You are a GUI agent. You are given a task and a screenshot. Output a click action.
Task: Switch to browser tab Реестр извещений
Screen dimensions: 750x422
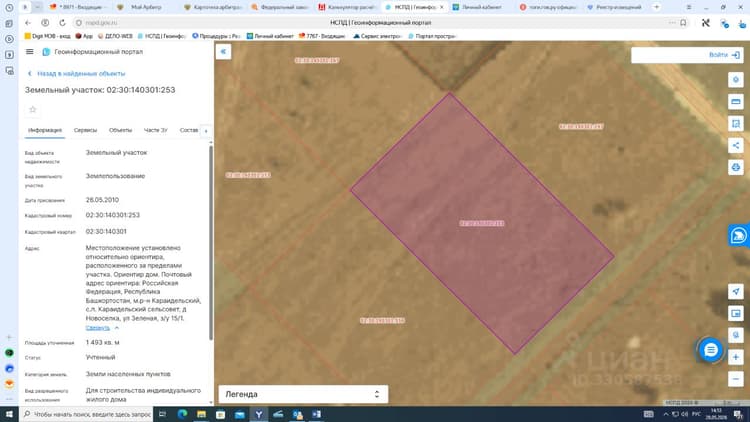618,7
